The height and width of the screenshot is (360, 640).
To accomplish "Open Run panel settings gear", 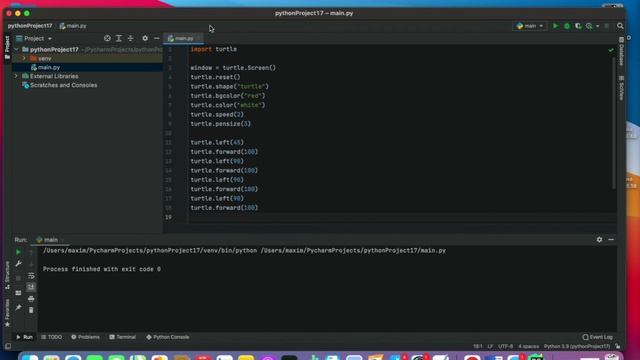I will click(599, 240).
